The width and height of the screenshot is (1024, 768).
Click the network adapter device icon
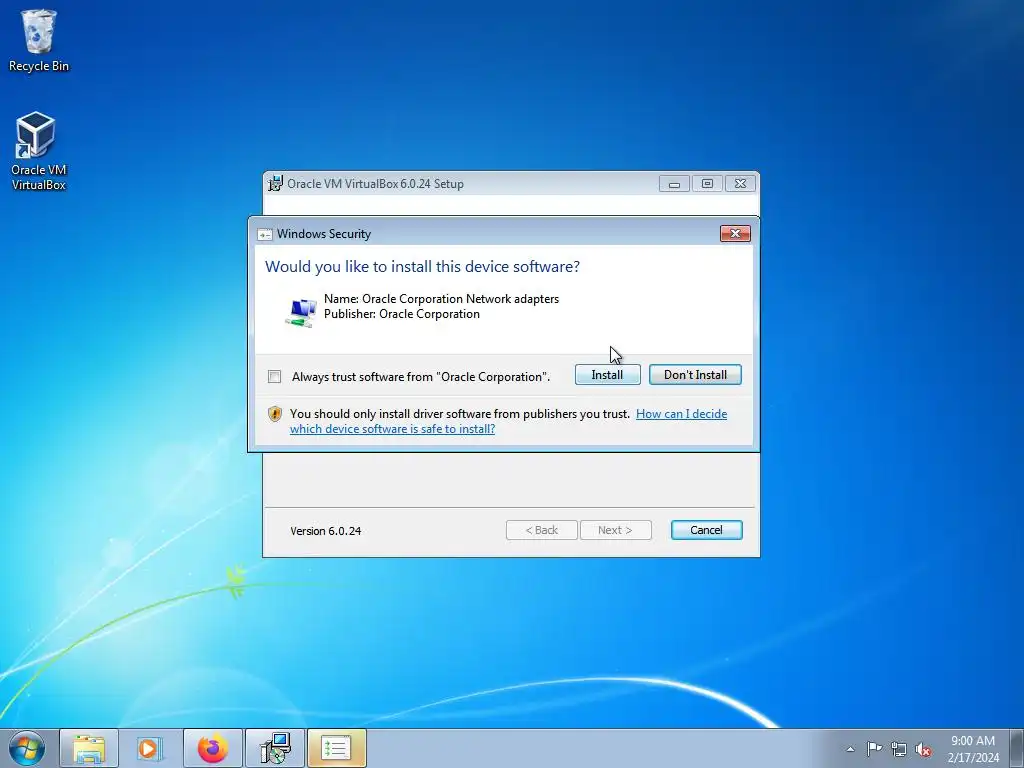point(300,312)
